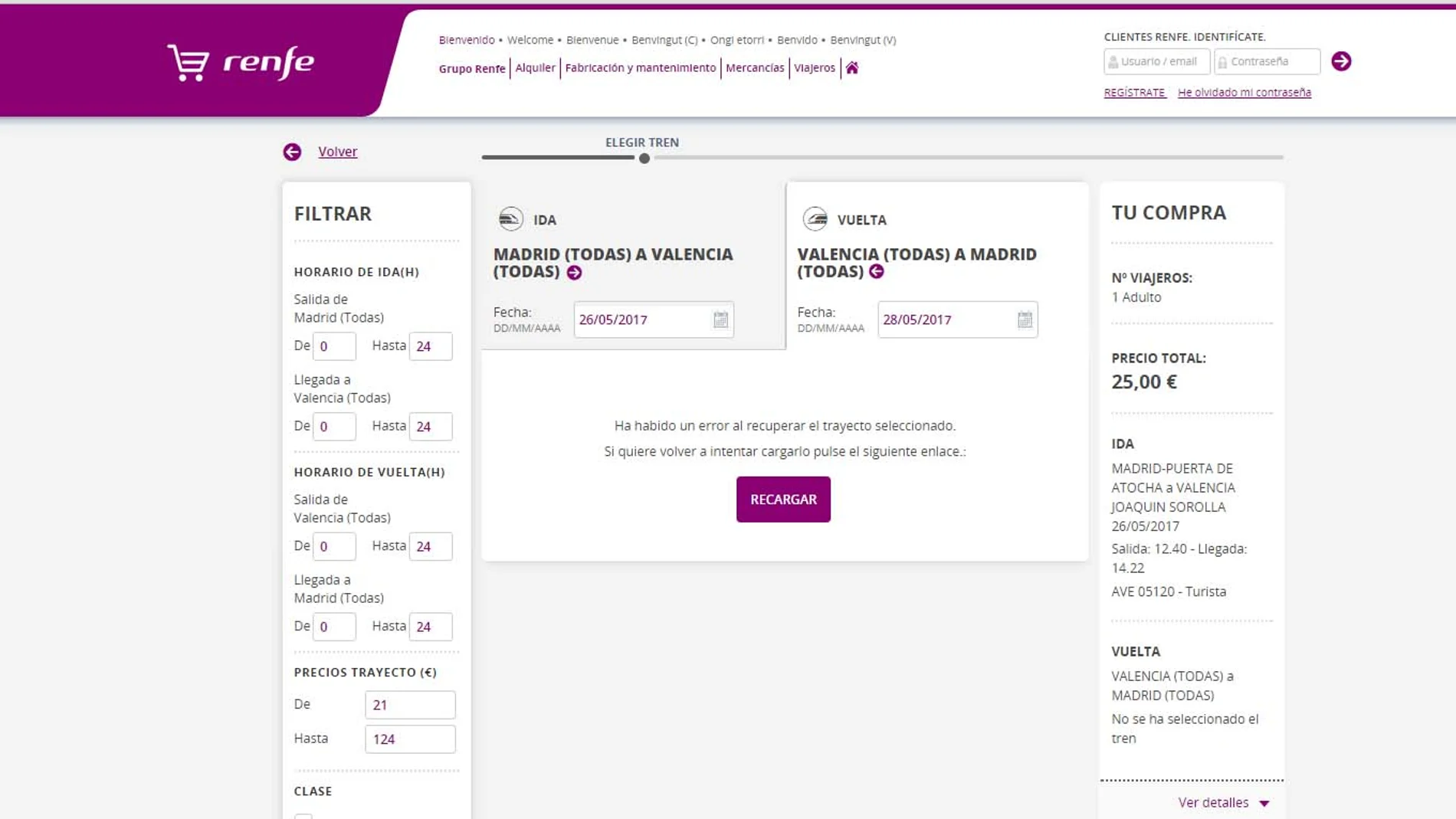Click the RECARGAR button

click(x=783, y=500)
